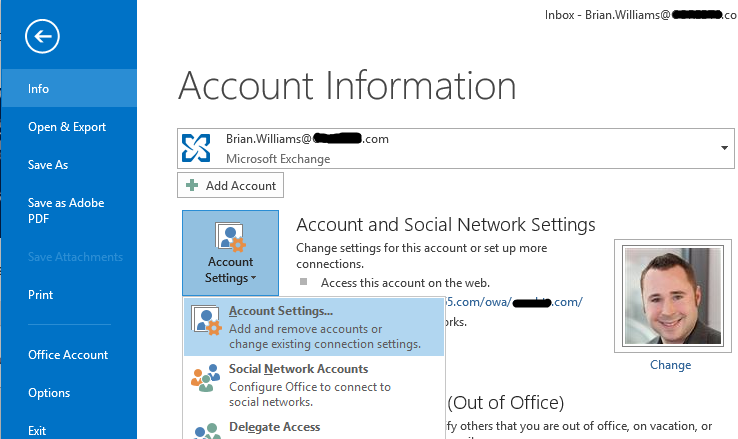The height and width of the screenshot is (439, 738).
Task: Click the profile photo thumbnail
Action: [673, 295]
